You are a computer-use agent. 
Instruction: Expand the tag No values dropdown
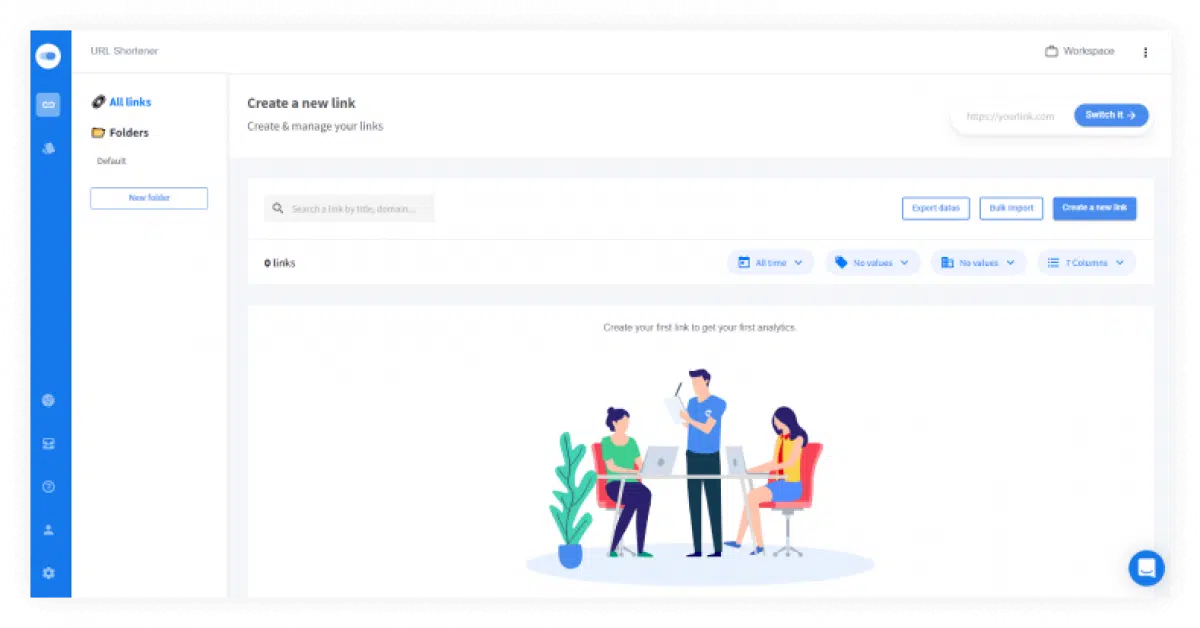point(872,263)
